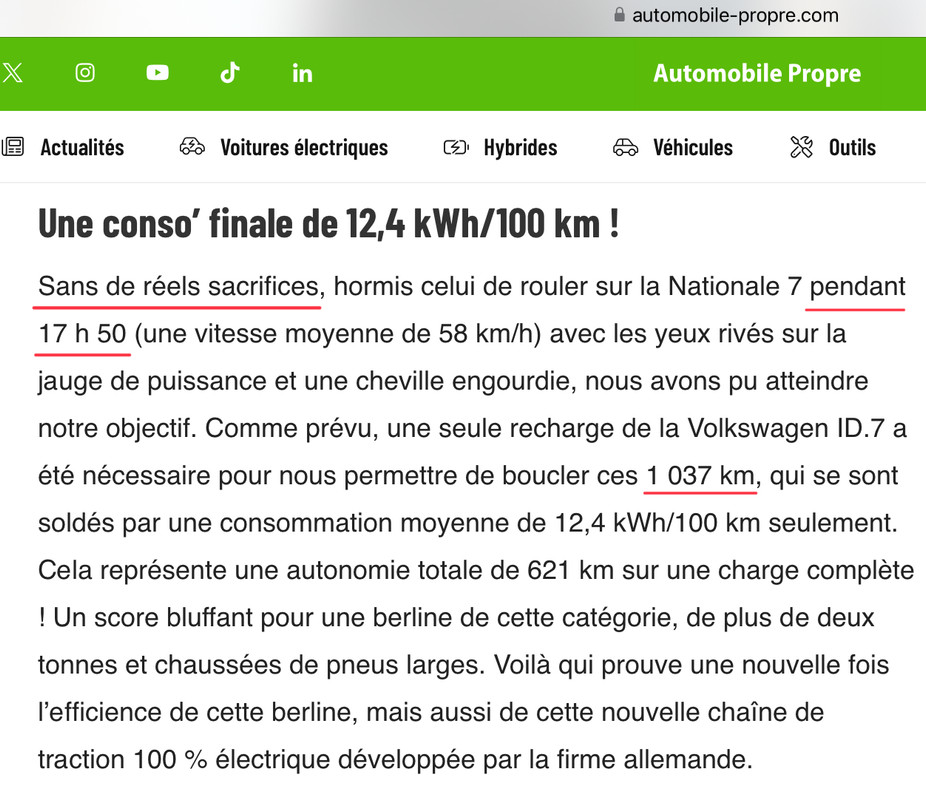Click the battery icon beside Hybrides
Screen dimensions: 926x800
456,147
